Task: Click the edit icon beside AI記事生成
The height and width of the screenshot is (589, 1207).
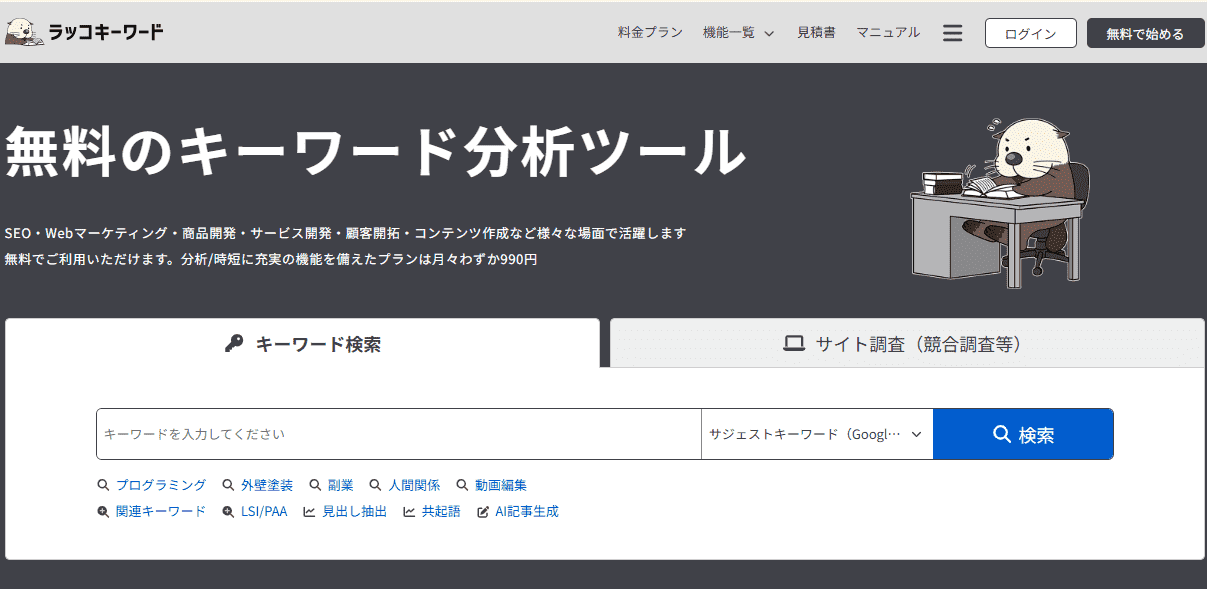Action: tap(483, 512)
